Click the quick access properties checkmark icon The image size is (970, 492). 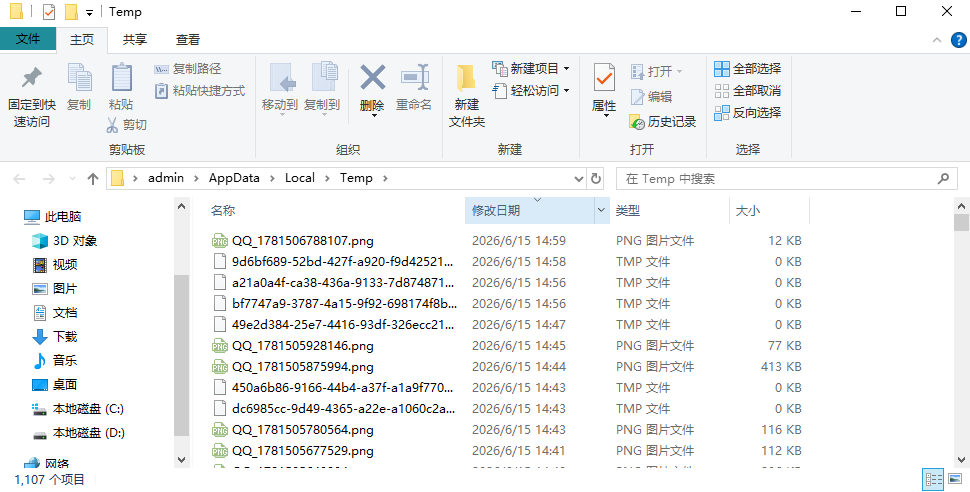tap(48, 12)
